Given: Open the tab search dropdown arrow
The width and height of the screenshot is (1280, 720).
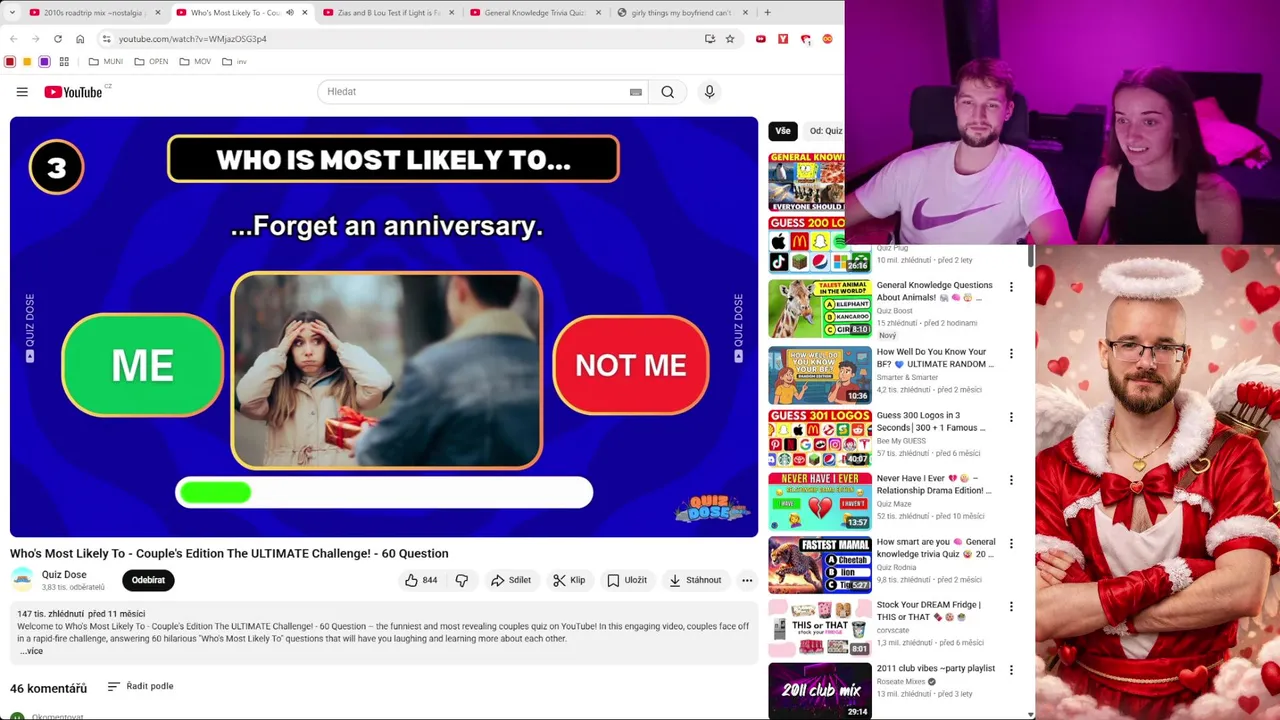Looking at the screenshot, I should coord(12,13).
